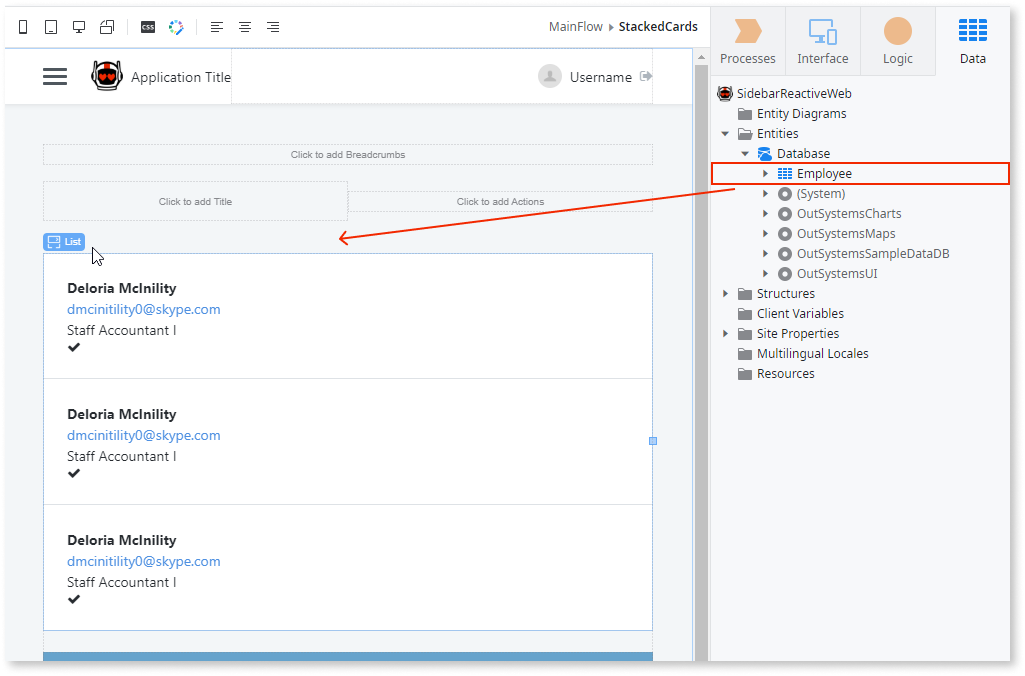1025x676 pixels.
Task: Apply left alignment from the toolbar
Action: point(217,27)
